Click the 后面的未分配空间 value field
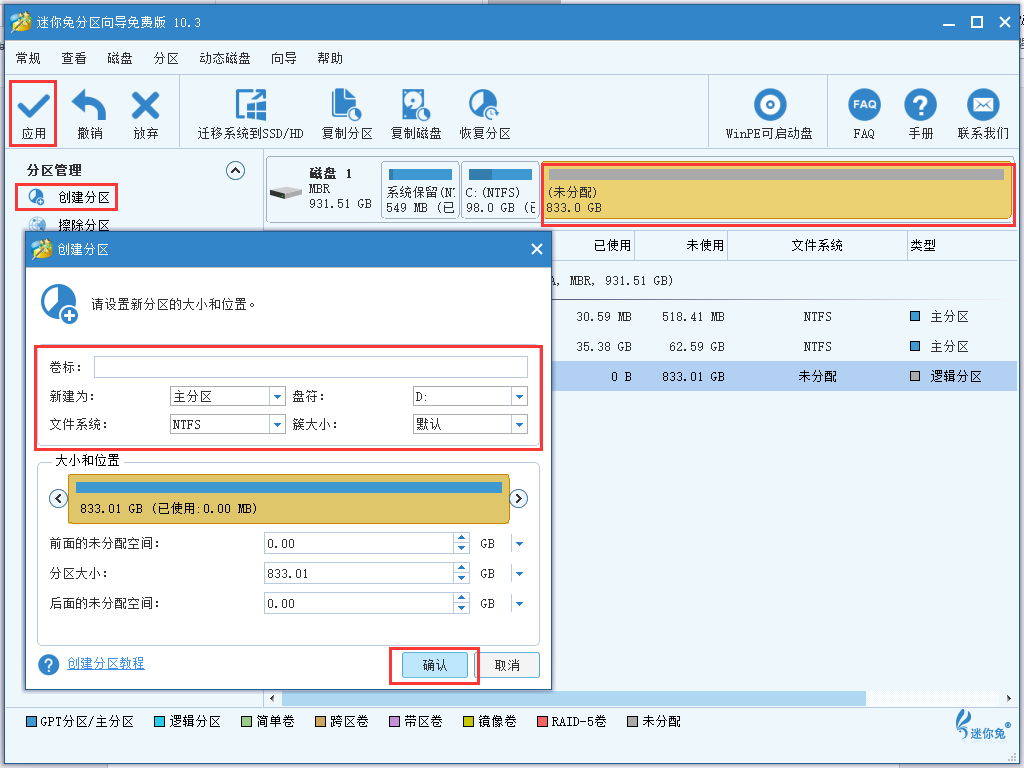The image size is (1024, 768). (359, 603)
